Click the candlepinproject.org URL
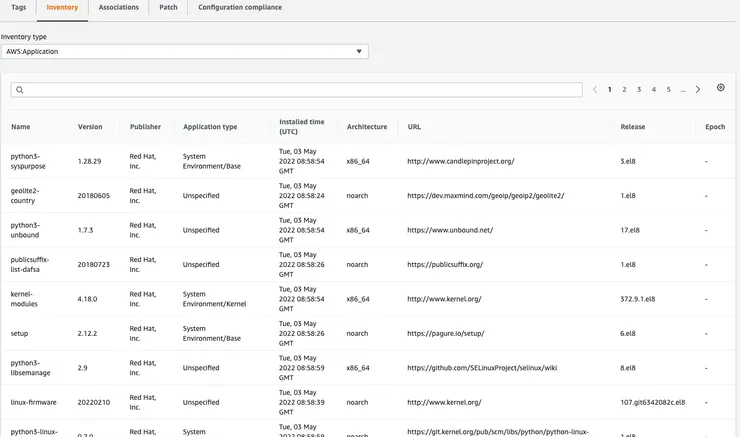Screen dimensions: 740x437 coord(461,161)
